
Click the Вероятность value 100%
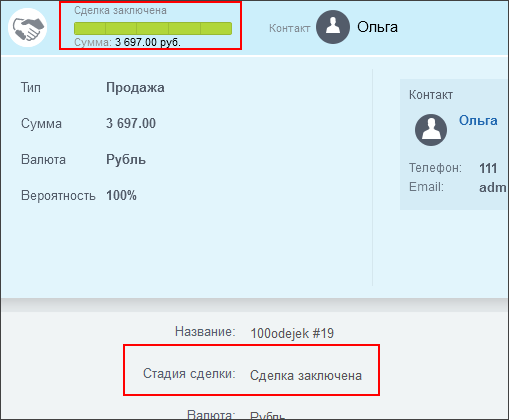[x=121, y=195]
